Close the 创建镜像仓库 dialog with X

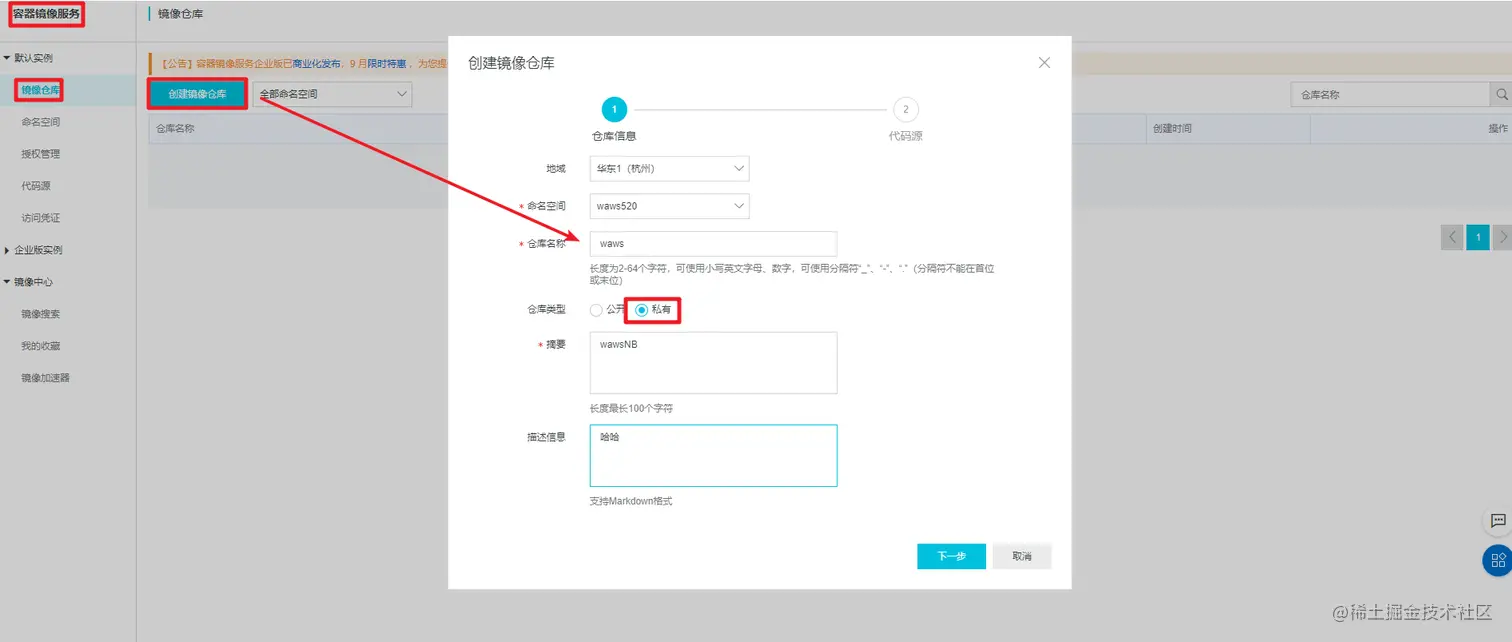point(1044,62)
